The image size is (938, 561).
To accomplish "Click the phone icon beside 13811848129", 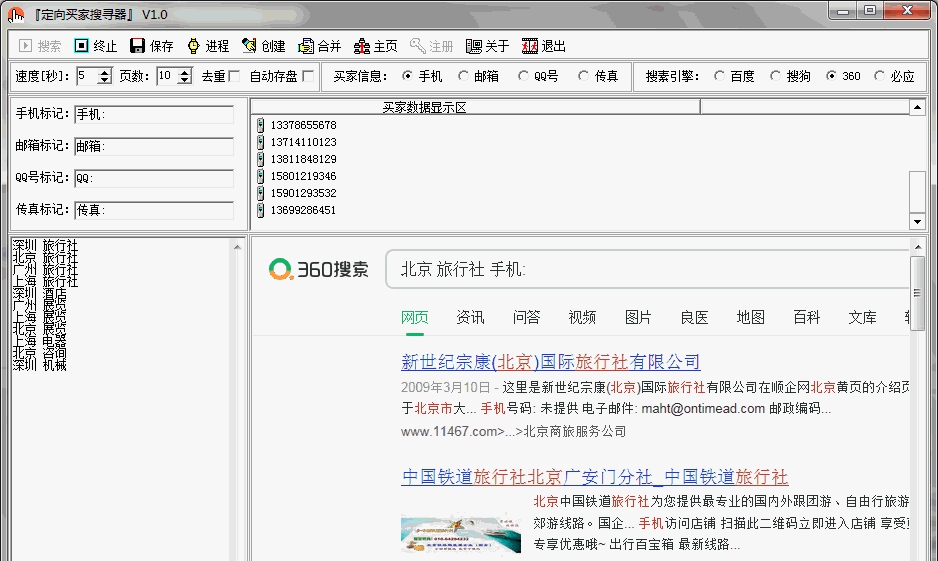I will click(260, 159).
